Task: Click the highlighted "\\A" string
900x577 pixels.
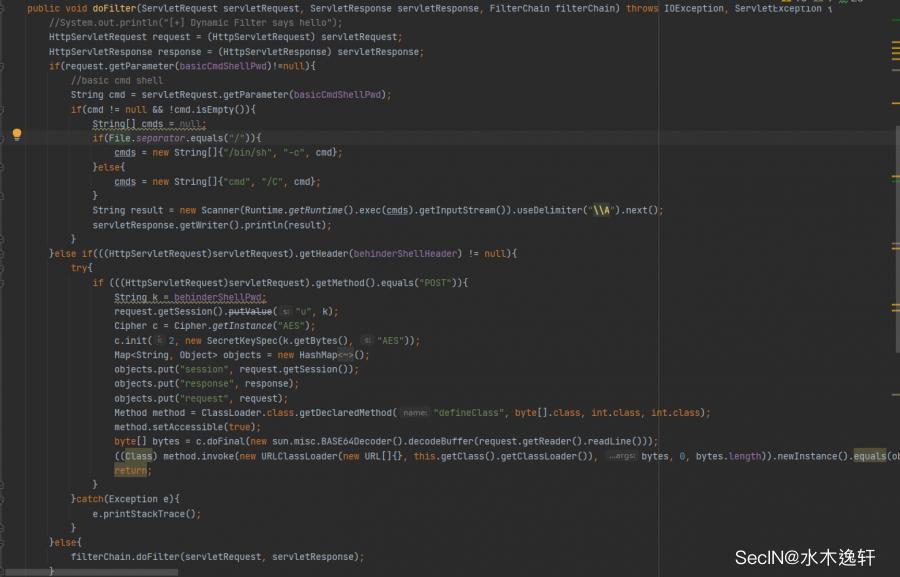Action: pos(601,211)
